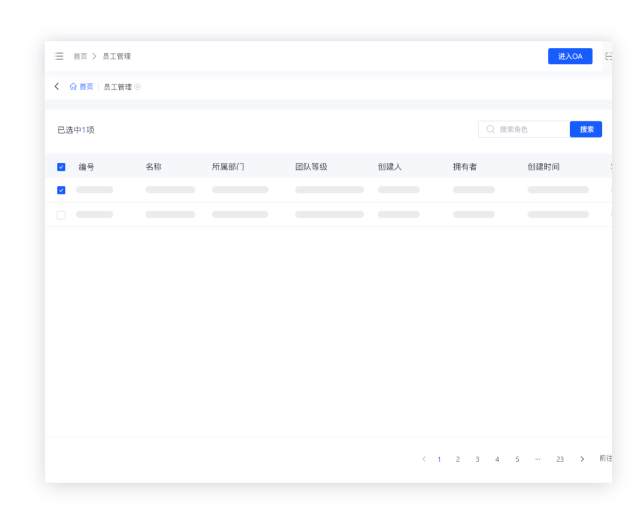Uncheck the first row checkbox
Viewport: 642px width, 516px height.
[61, 190]
